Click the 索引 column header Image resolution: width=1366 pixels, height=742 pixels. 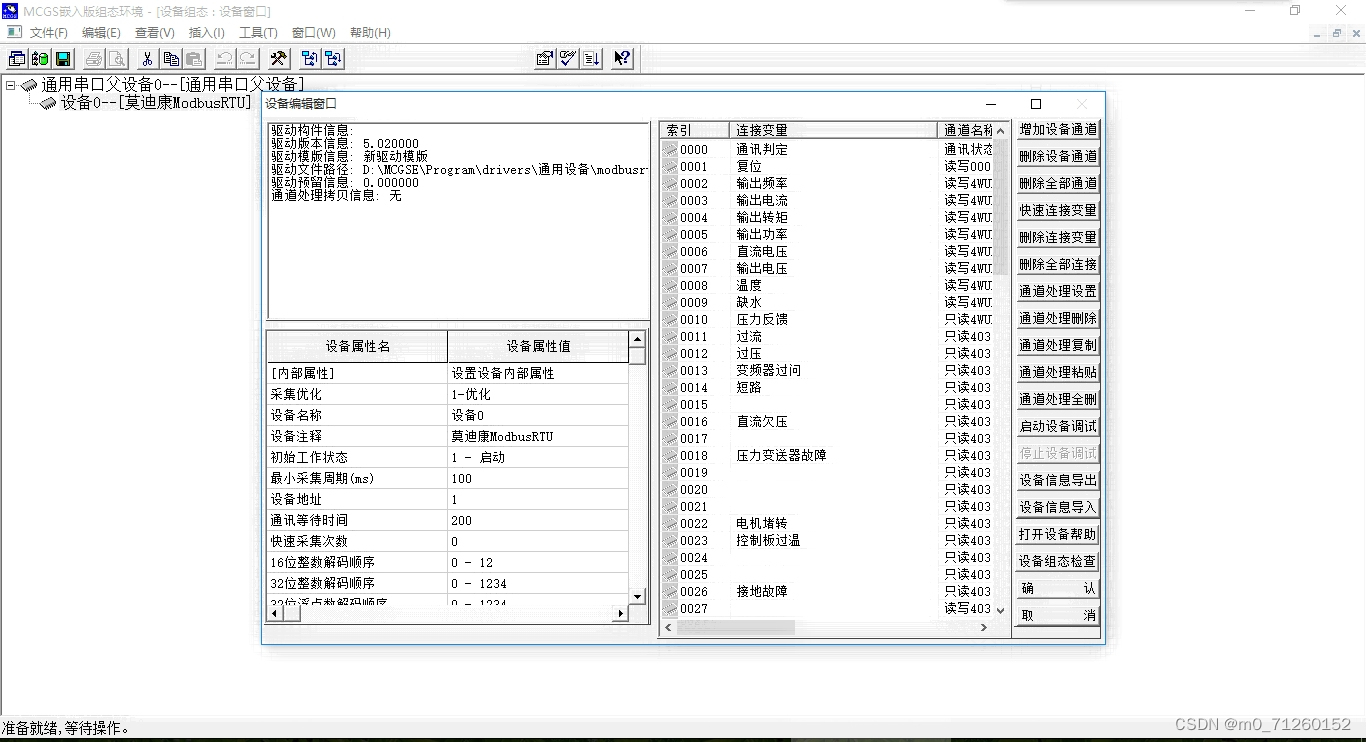[695, 130]
